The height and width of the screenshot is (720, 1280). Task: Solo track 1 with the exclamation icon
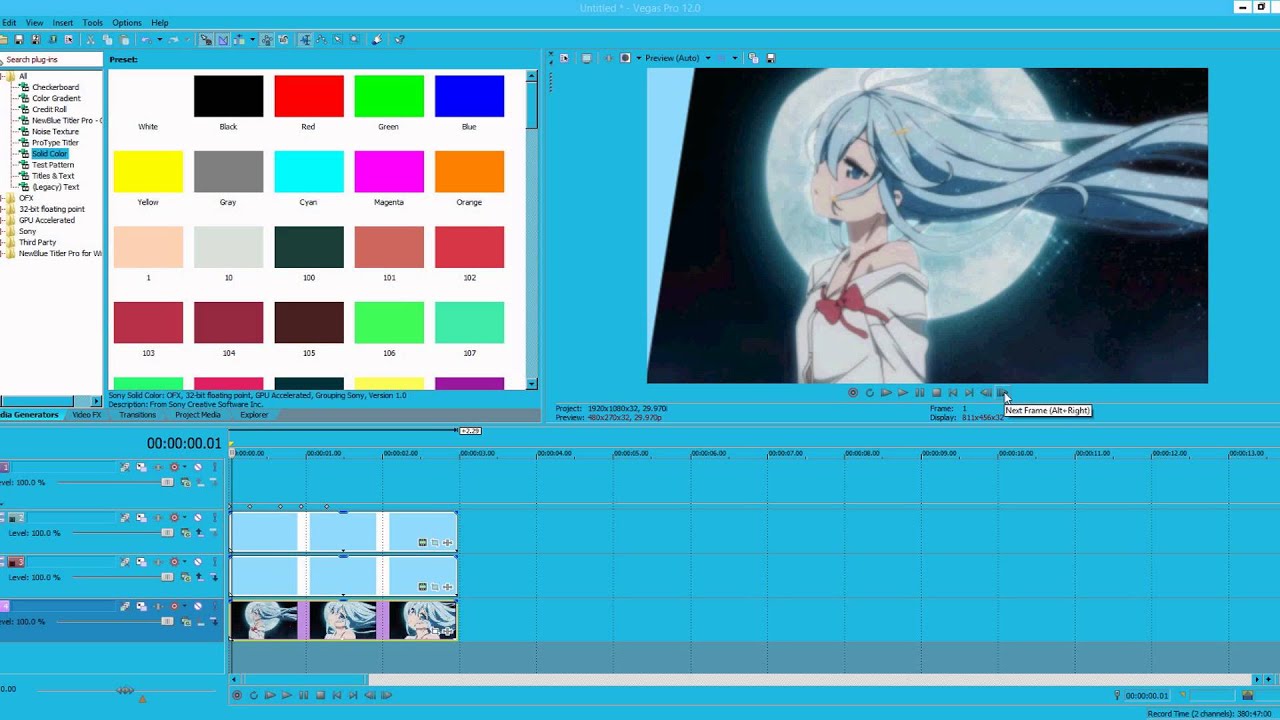[214, 467]
